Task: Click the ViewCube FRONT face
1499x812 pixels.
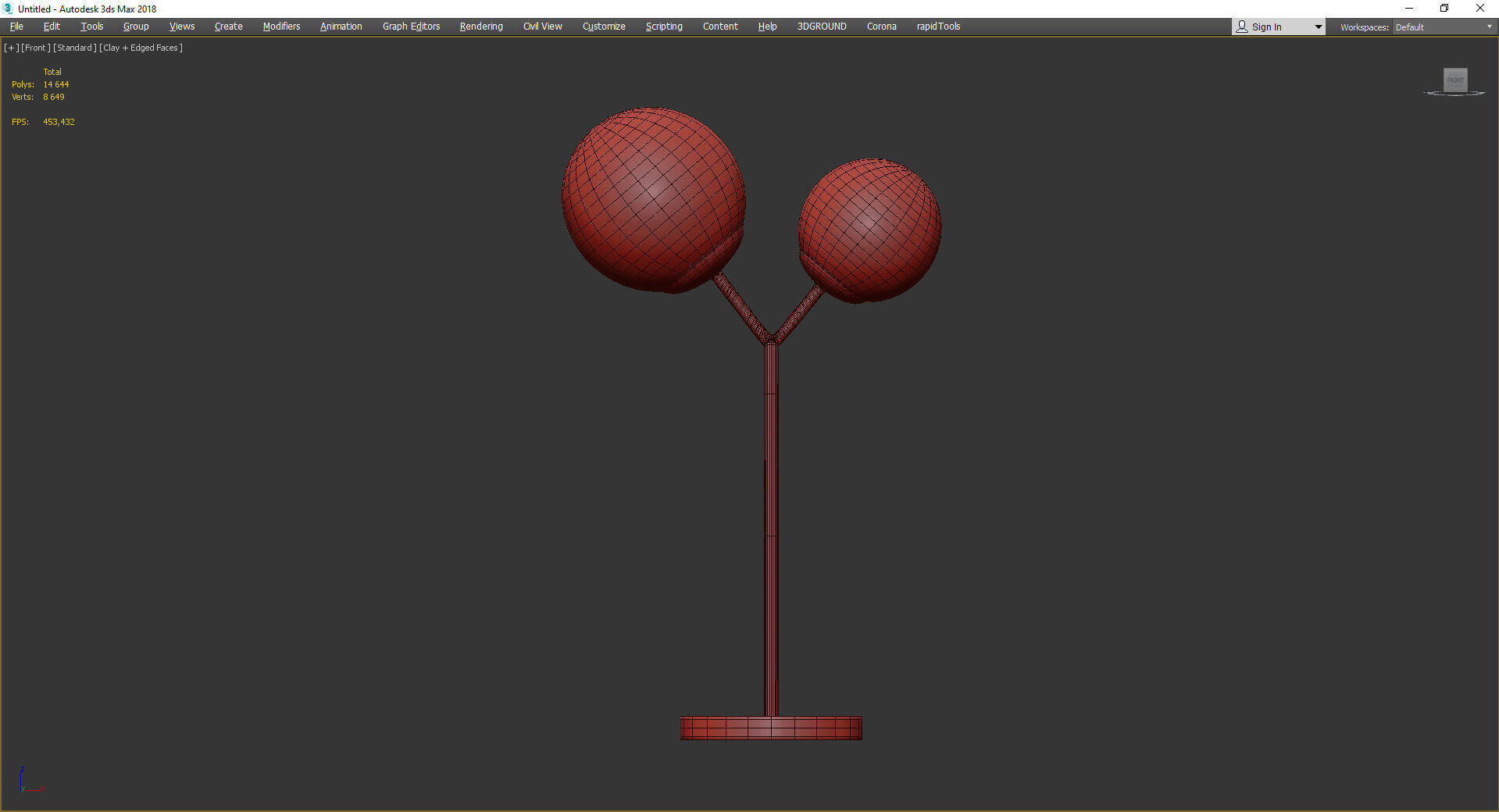Action: point(1455,80)
